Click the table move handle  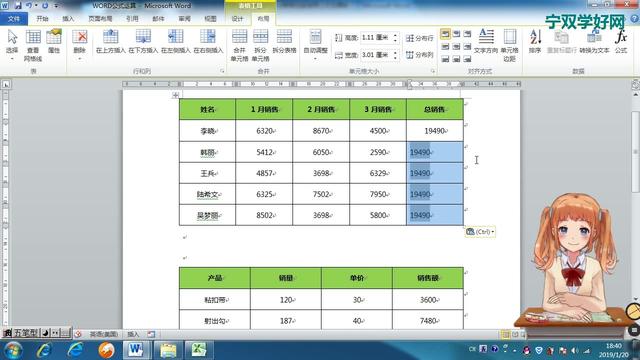(176, 95)
